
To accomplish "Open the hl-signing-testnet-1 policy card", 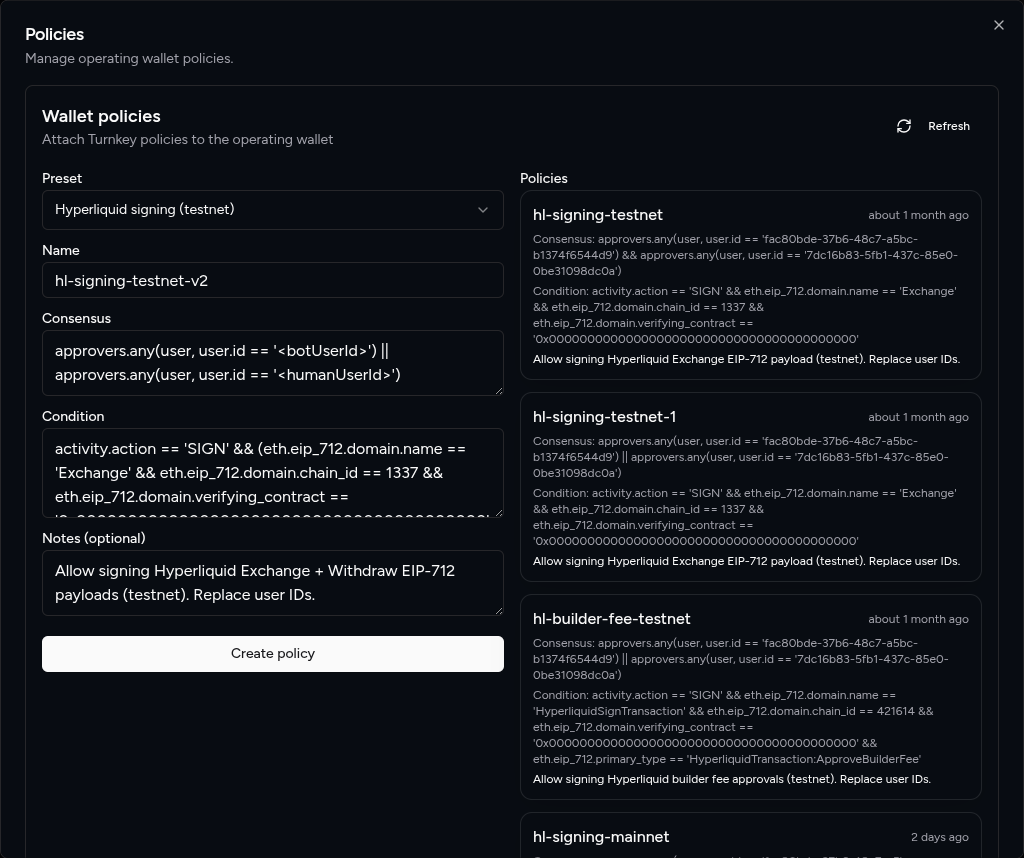I will tap(750, 487).
